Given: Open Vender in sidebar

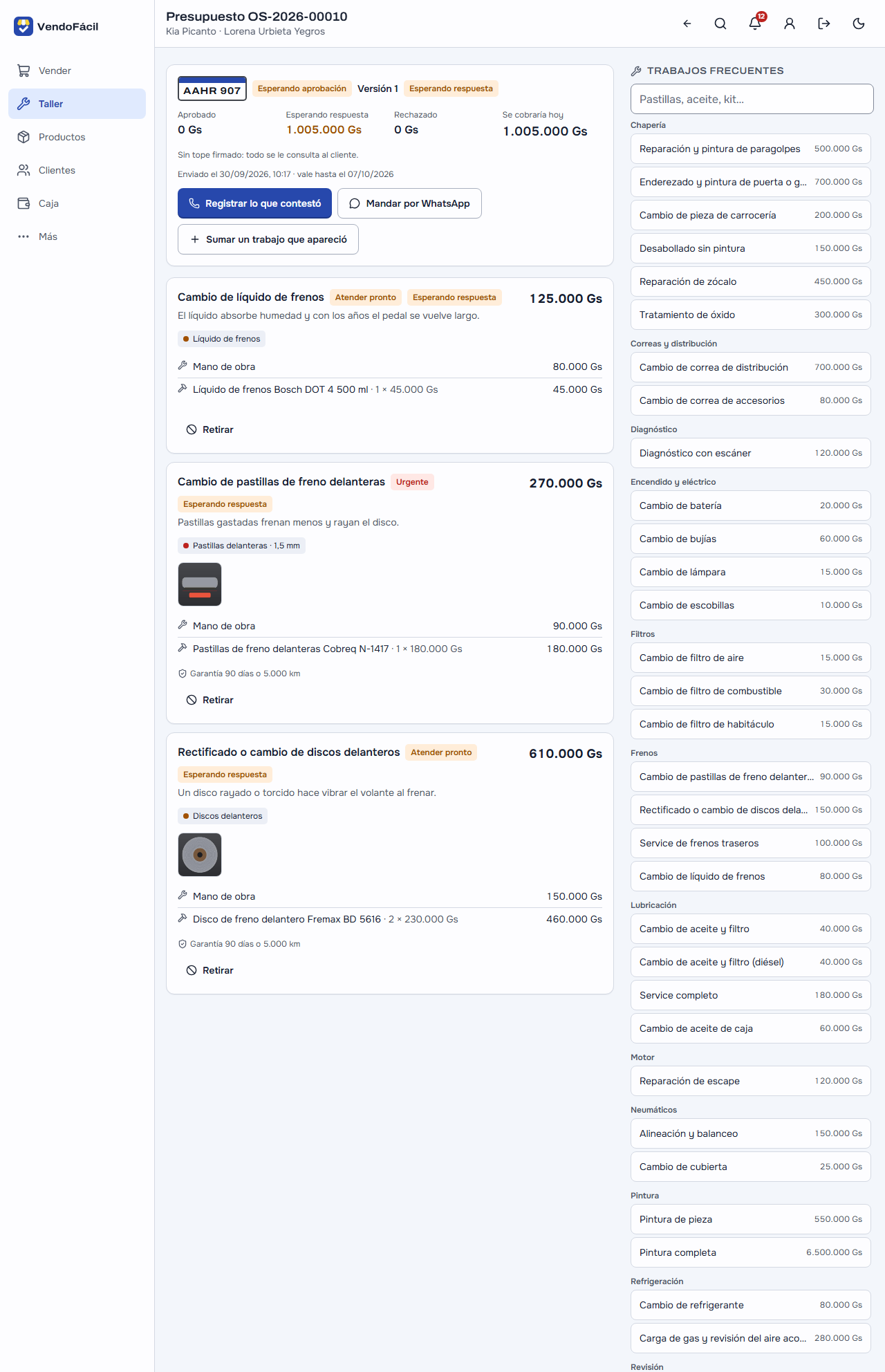Looking at the screenshot, I should tap(77, 71).
